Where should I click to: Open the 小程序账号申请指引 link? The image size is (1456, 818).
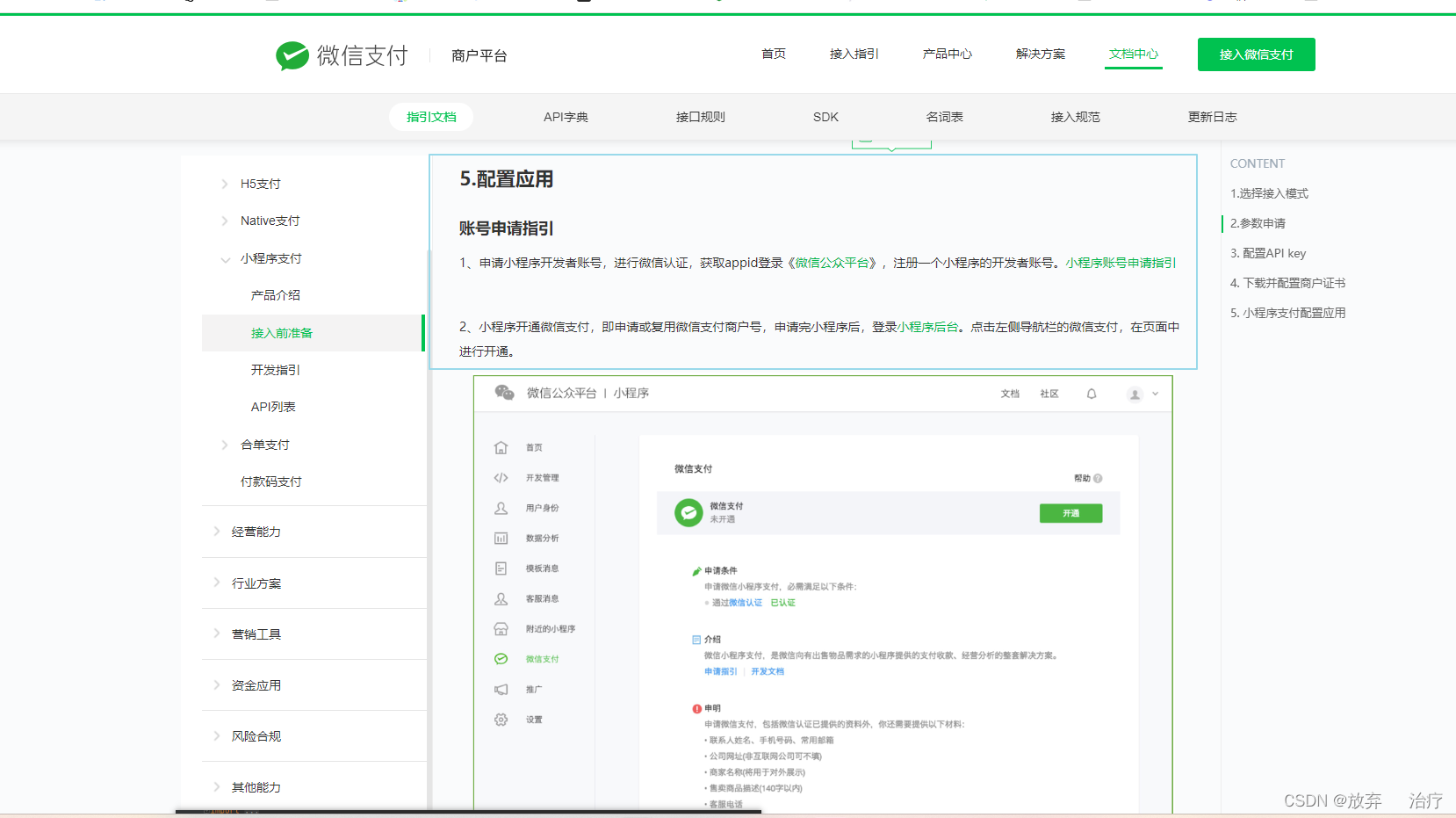pyautogui.click(x=1121, y=263)
